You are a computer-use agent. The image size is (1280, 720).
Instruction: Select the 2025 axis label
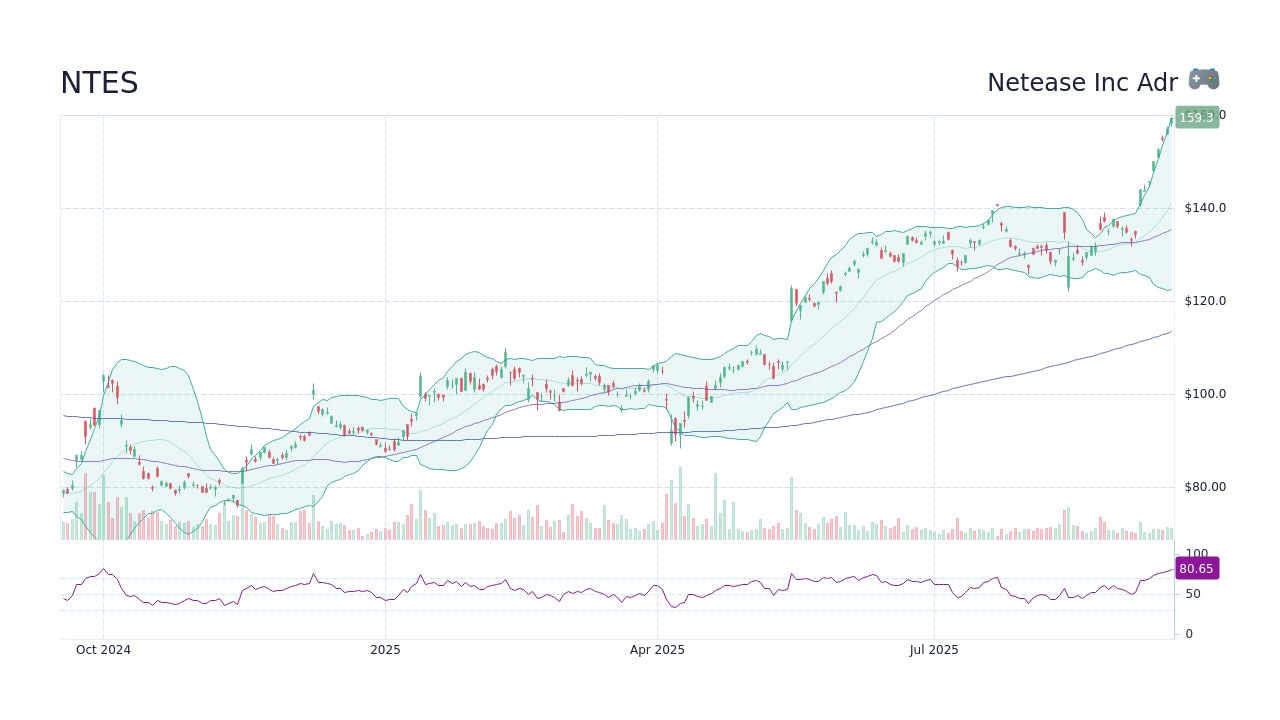(384, 649)
